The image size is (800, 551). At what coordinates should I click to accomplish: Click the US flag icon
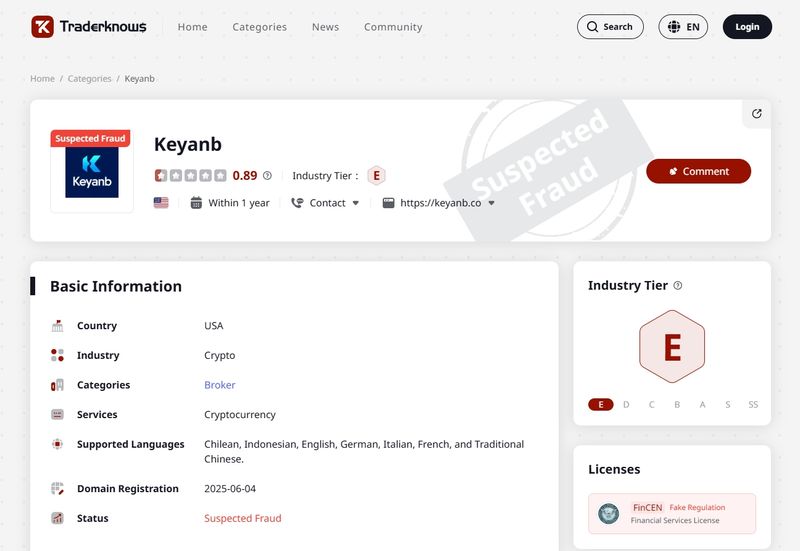pos(161,203)
